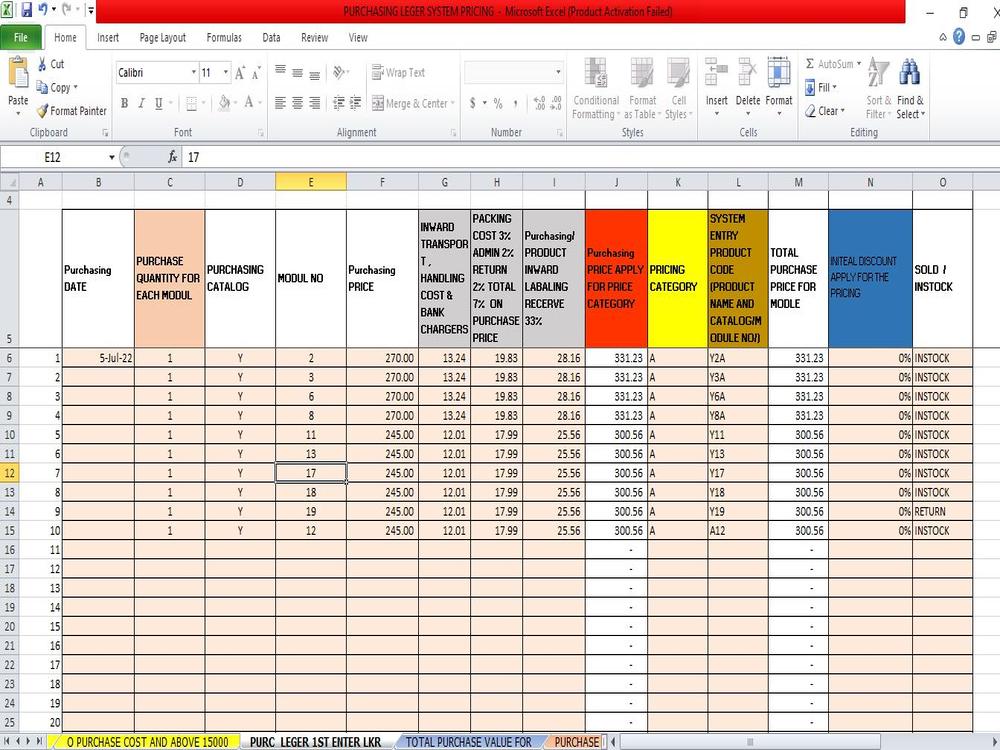Click Insert cells icon
Viewport: 1000px width, 750px height.
[x=716, y=71]
